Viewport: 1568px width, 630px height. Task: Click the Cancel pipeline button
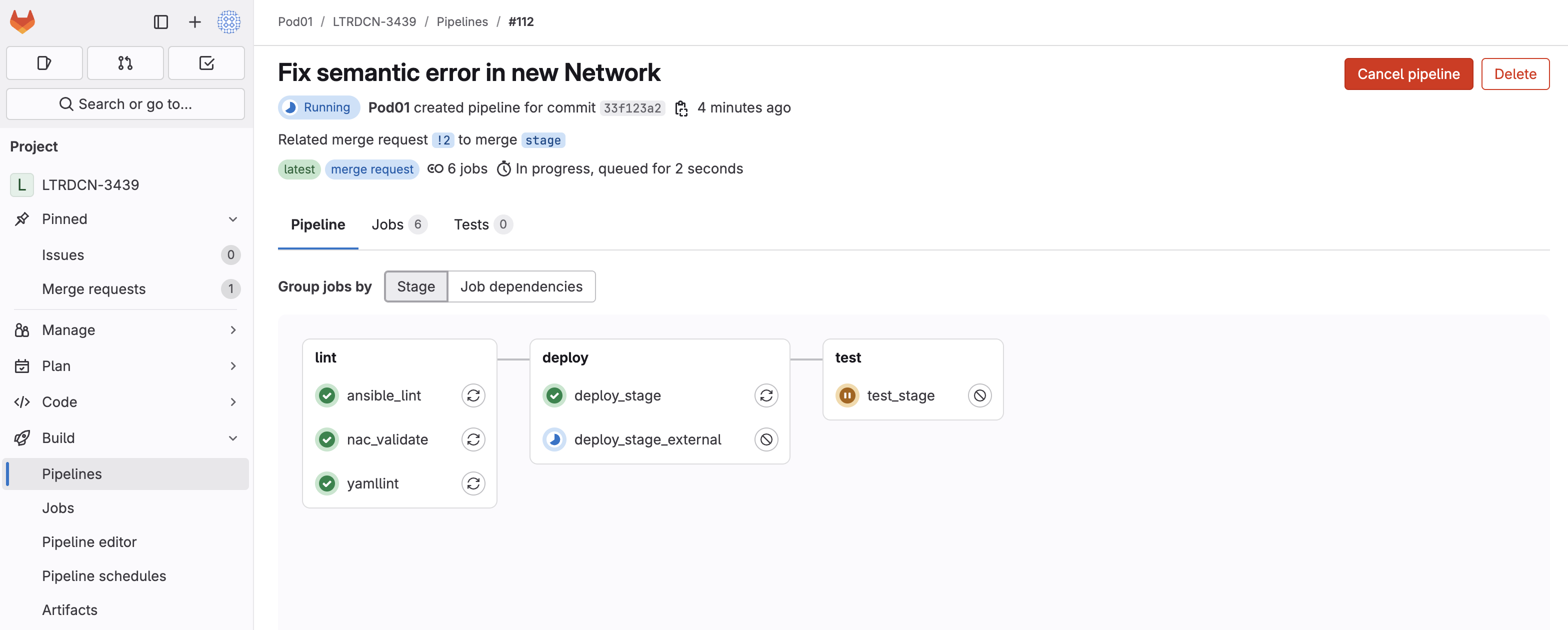[1408, 73]
